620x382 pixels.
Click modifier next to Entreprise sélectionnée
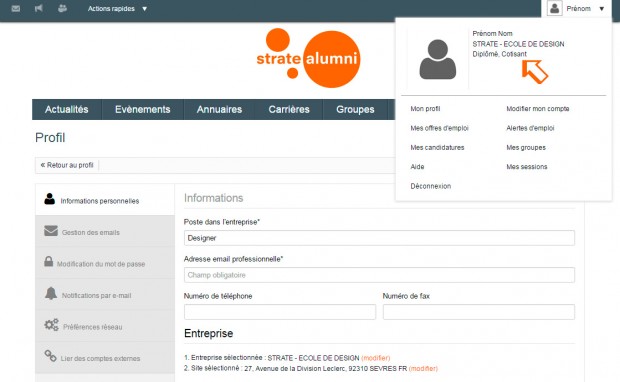(376, 358)
